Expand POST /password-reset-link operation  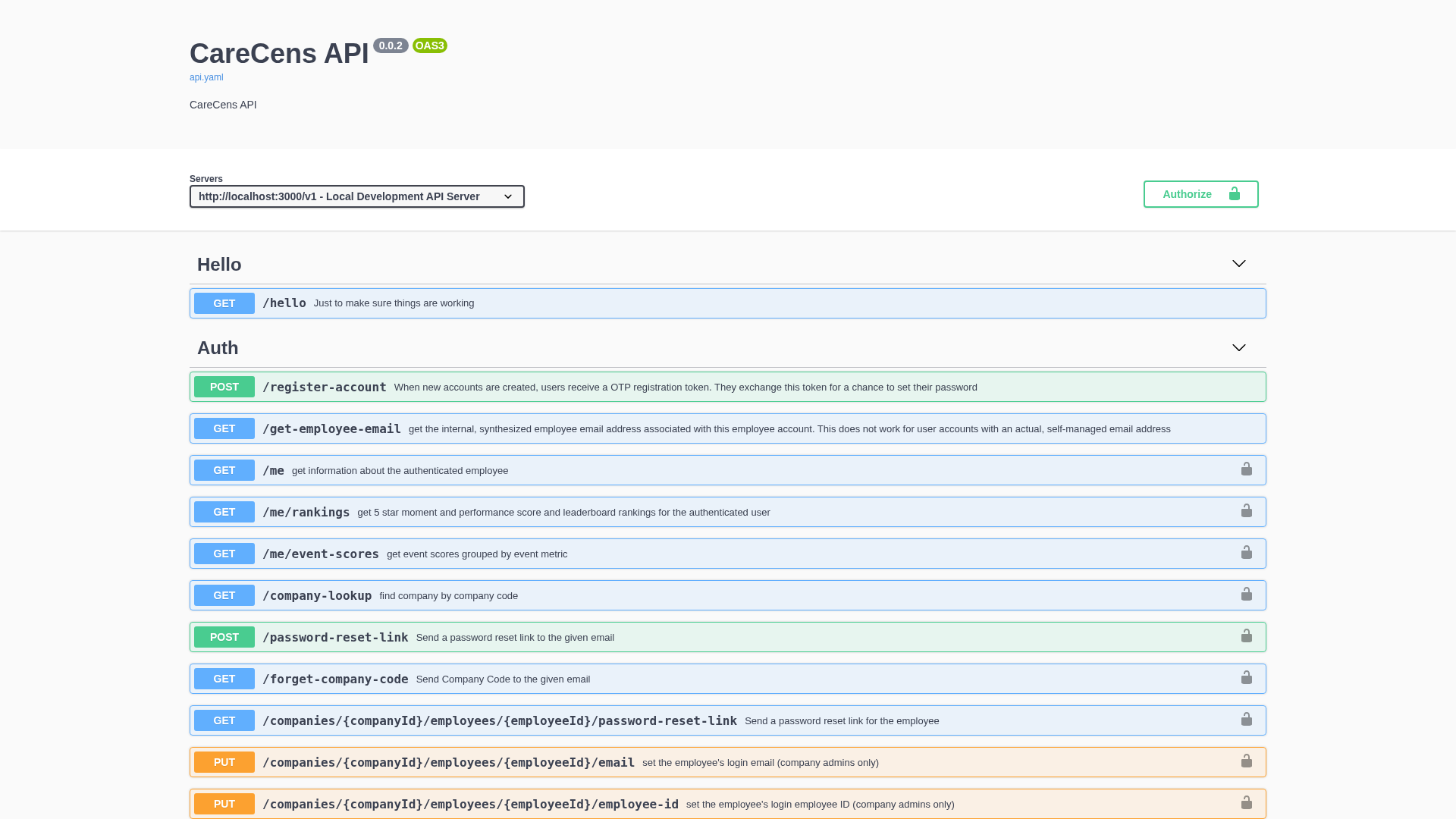tap(728, 637)
